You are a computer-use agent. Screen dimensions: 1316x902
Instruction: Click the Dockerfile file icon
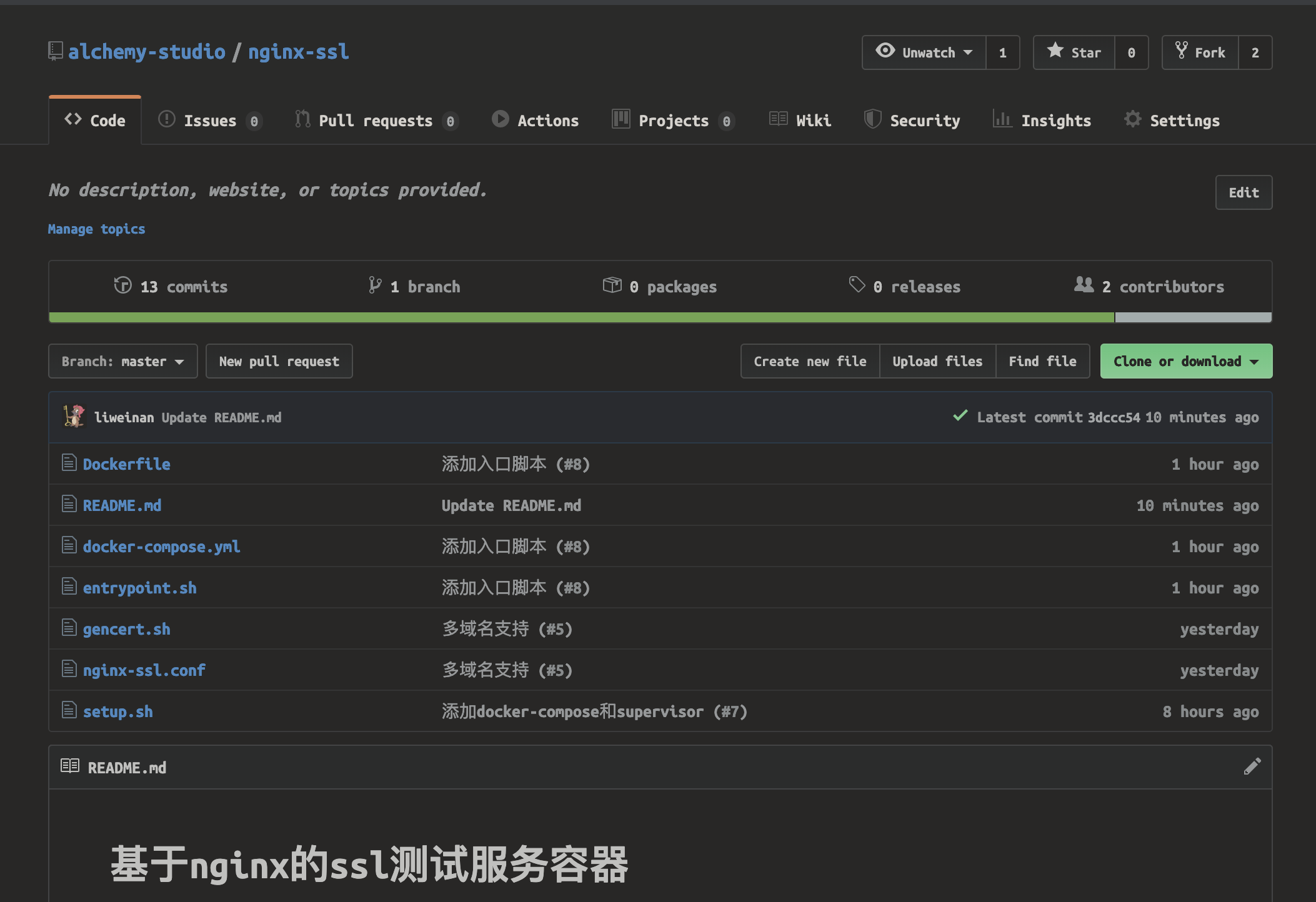click(69, 463)
